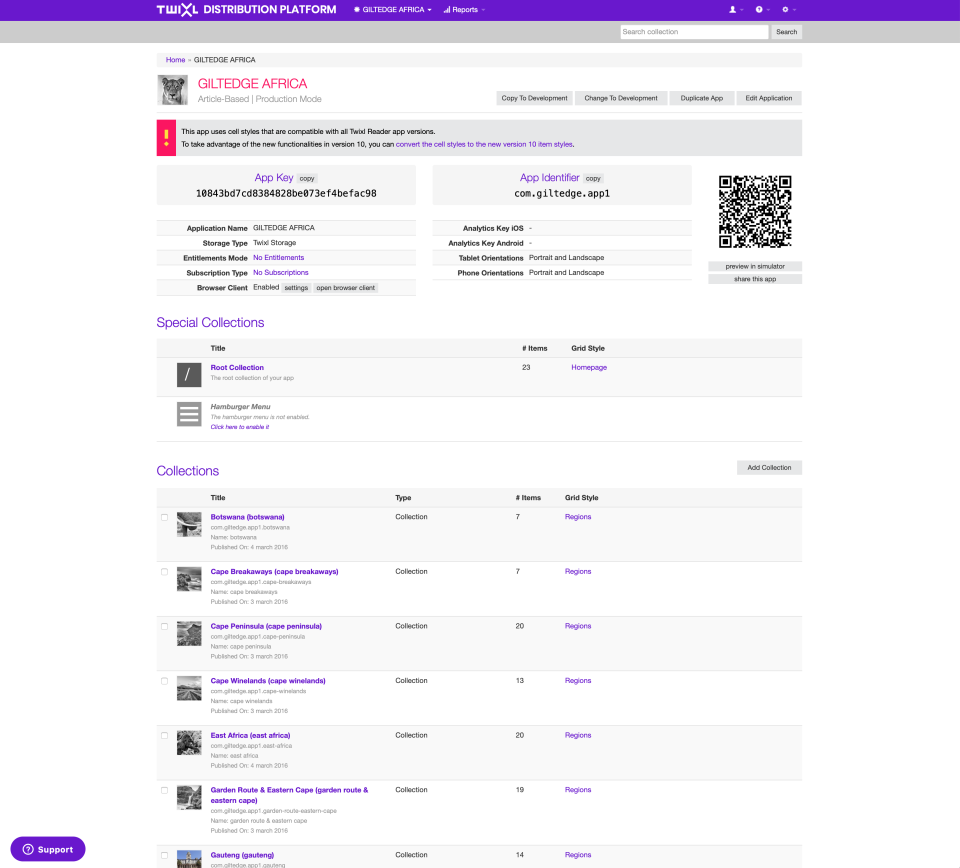This screenshot has width=960, height=868.
Task: Open Garden Route & Eastern Cape collection link
Action: 290,795
